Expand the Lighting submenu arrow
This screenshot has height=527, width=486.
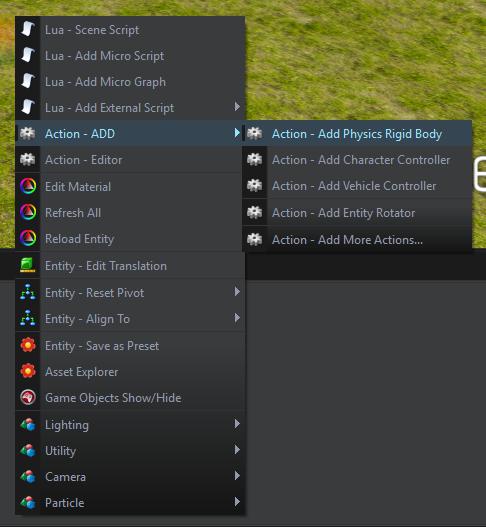point(237,424)
